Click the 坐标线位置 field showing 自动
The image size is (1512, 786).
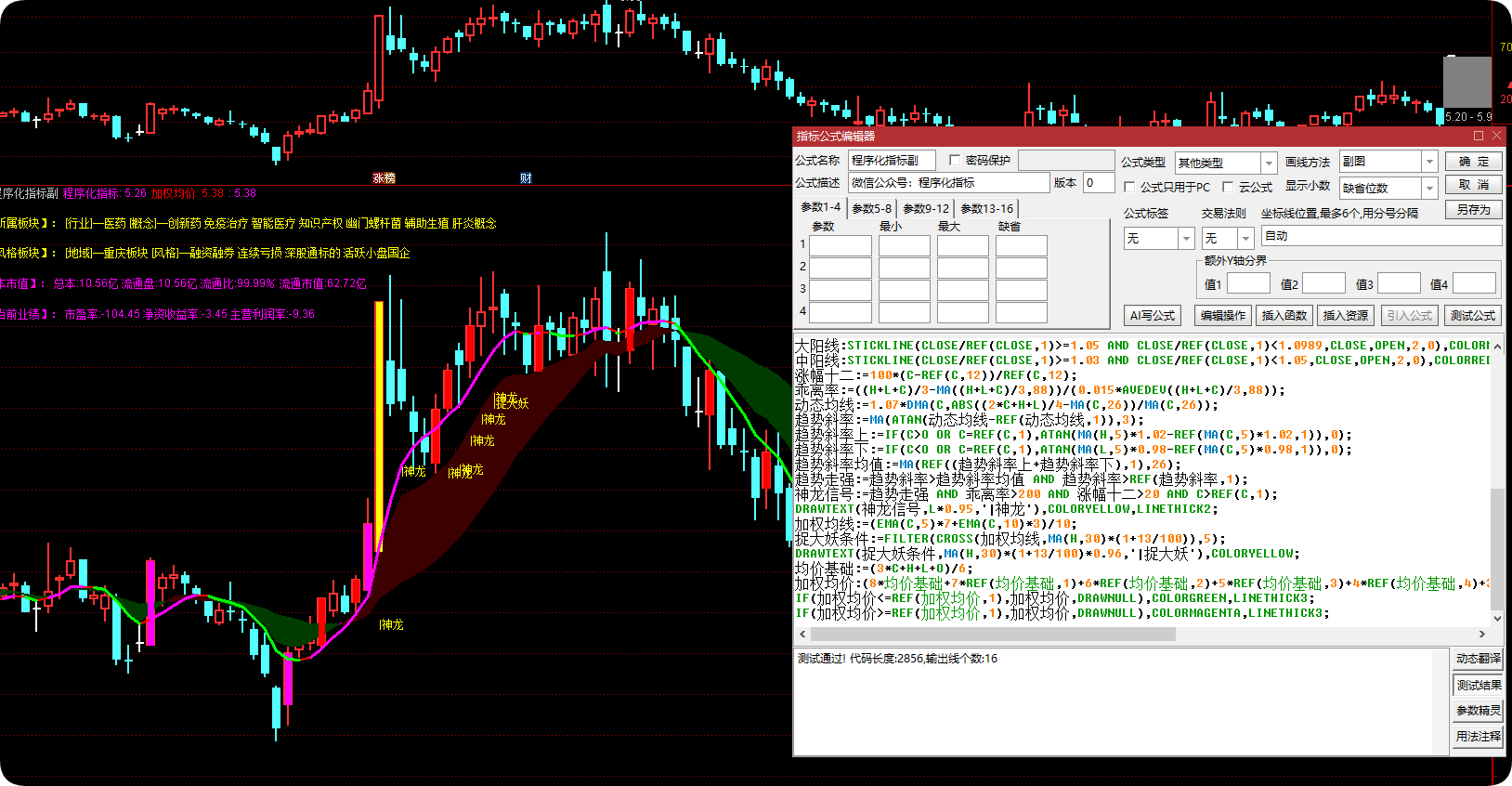point(1381,236)
